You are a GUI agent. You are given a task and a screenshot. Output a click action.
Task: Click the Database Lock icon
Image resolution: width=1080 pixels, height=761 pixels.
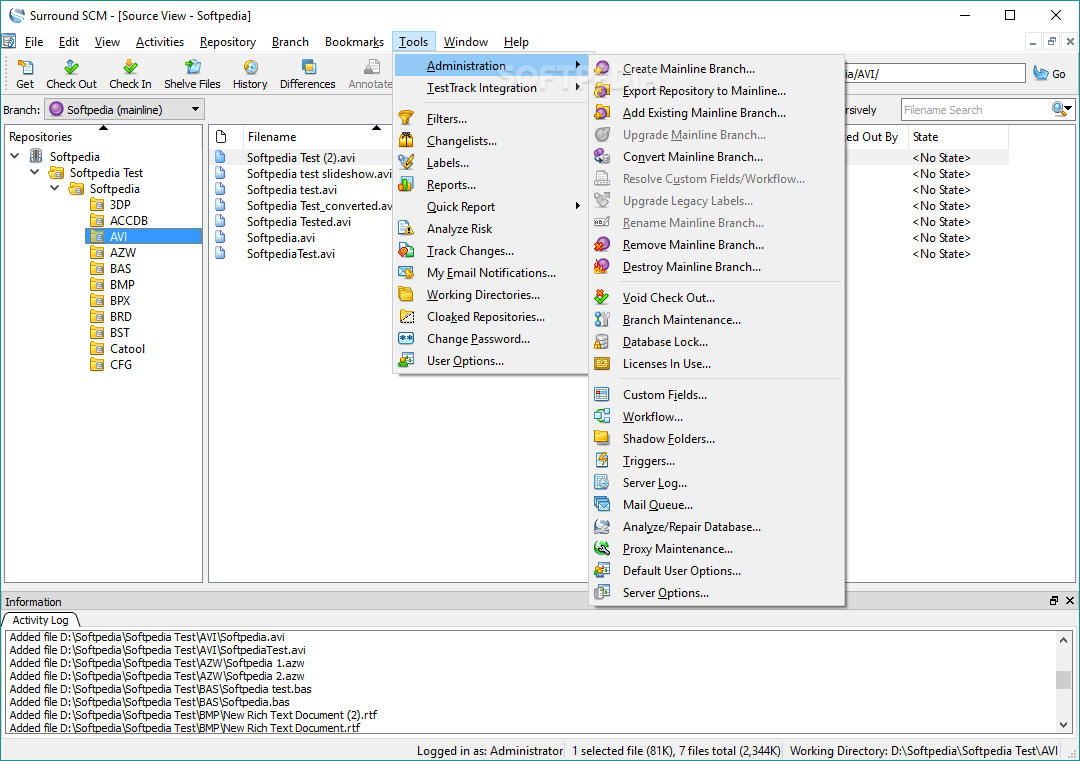[x=602, y=342]
